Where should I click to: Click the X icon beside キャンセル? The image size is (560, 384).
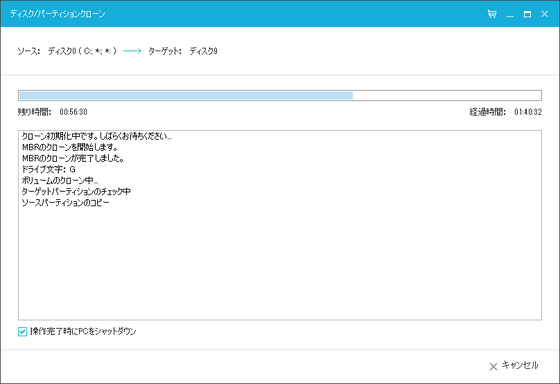[493, 366]
